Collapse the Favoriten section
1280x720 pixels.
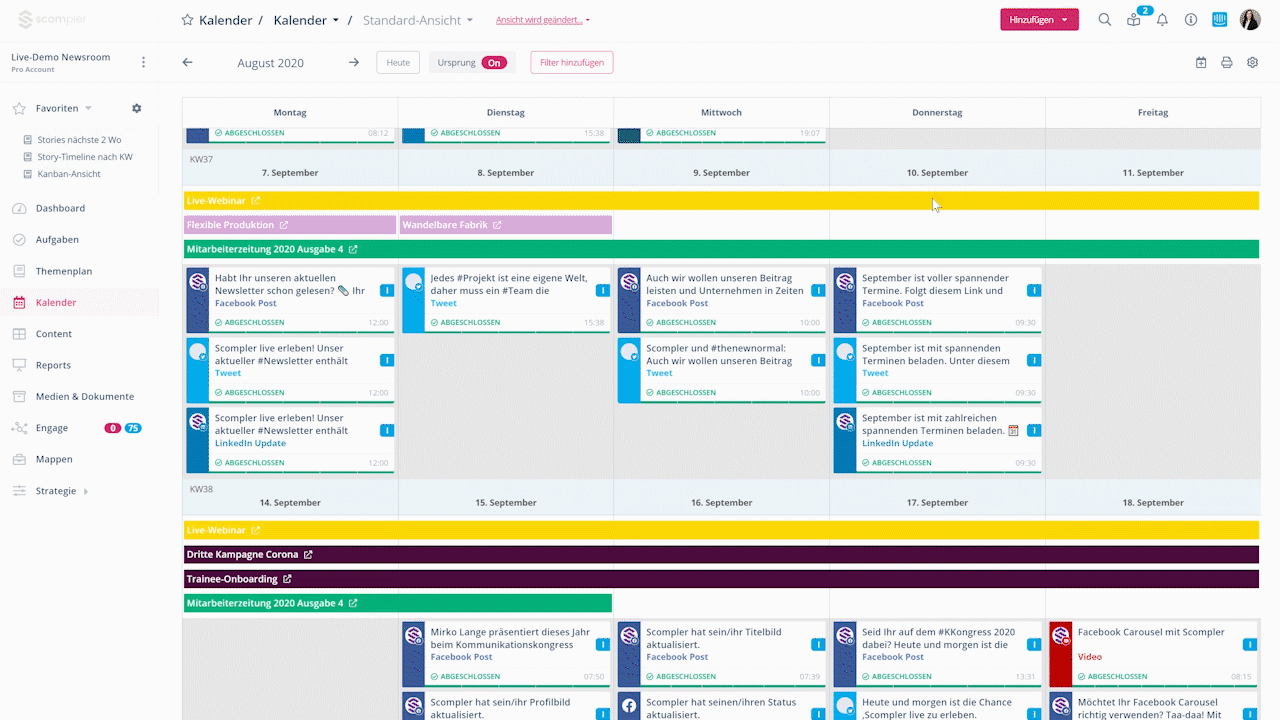coord(88,108)
